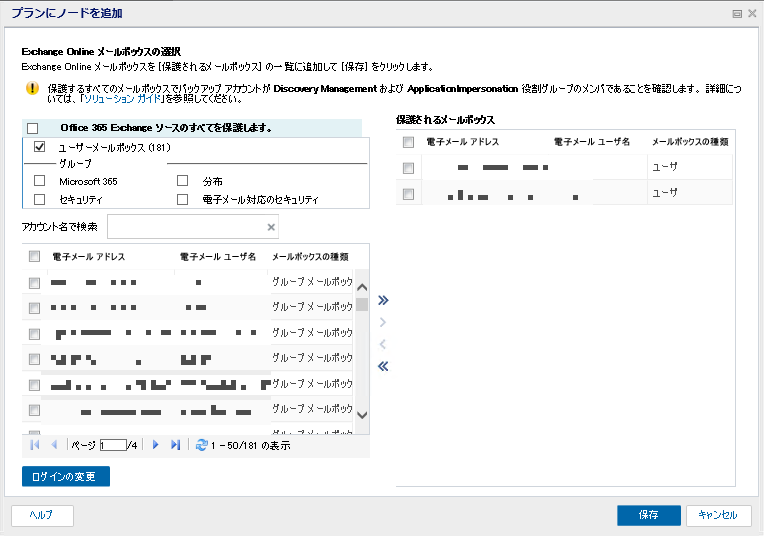The image size is (764, 536).
Task: Sort left list by 電子メール アドレス
Action: [x=89, y=257]
